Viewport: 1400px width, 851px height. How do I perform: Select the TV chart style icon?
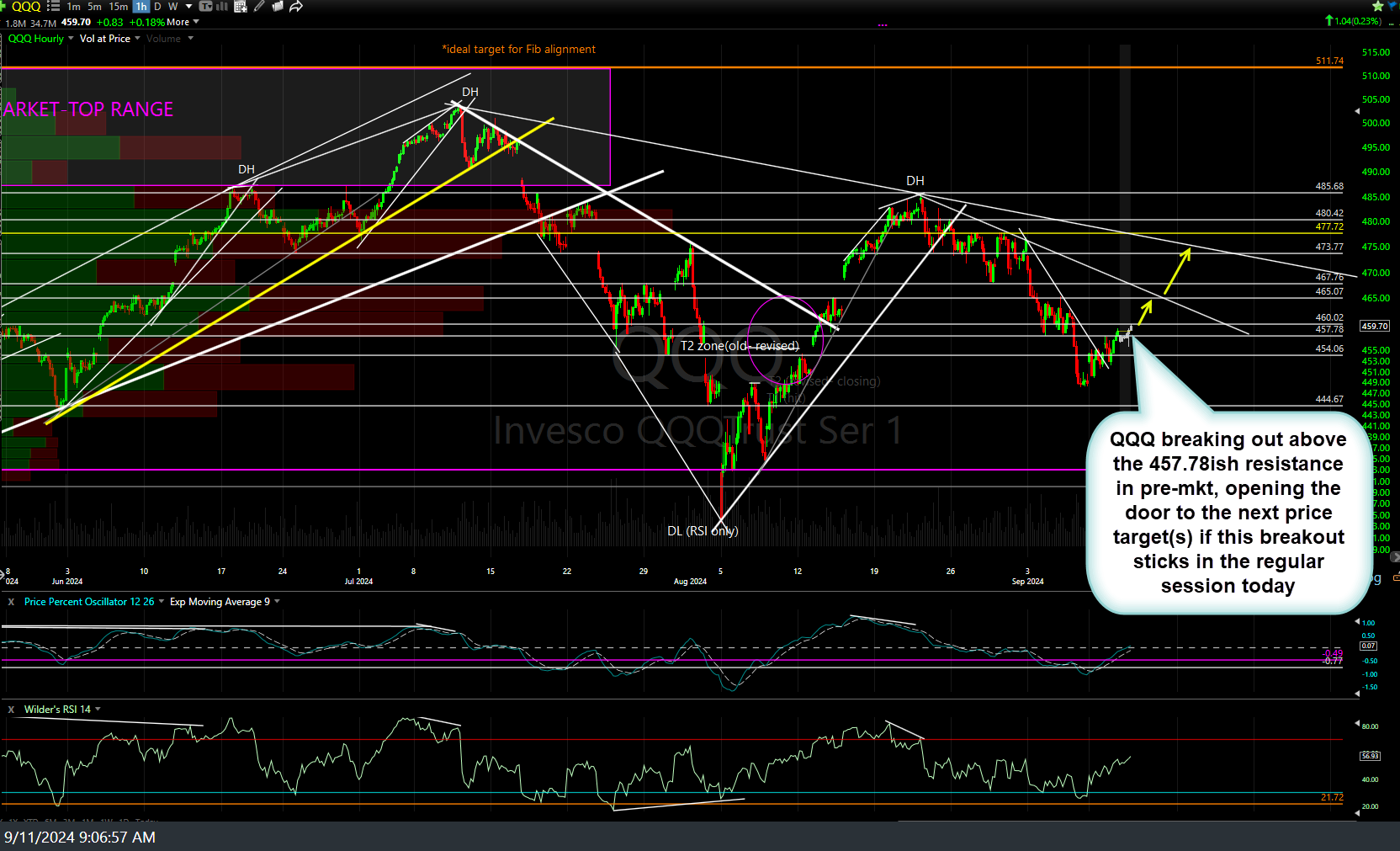[x=206, y=7]
